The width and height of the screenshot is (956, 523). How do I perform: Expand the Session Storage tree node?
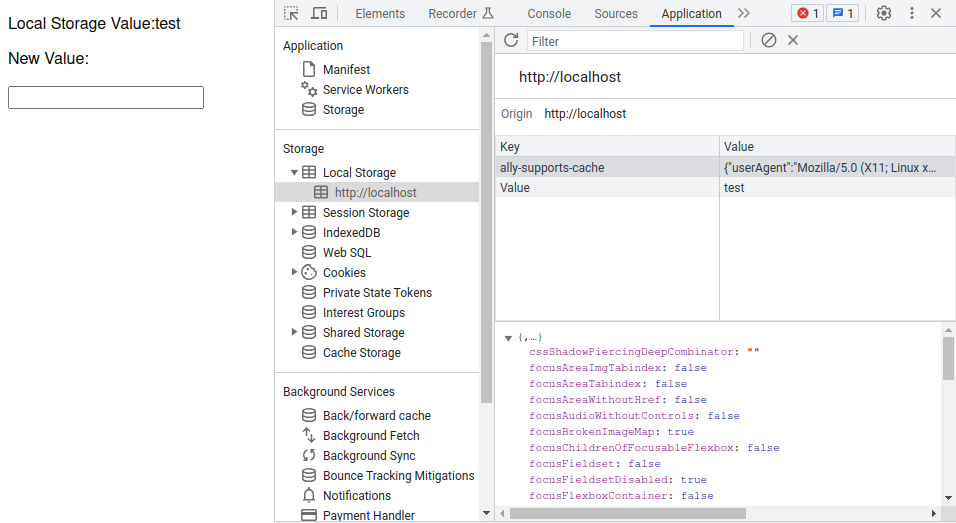point(294,212)
